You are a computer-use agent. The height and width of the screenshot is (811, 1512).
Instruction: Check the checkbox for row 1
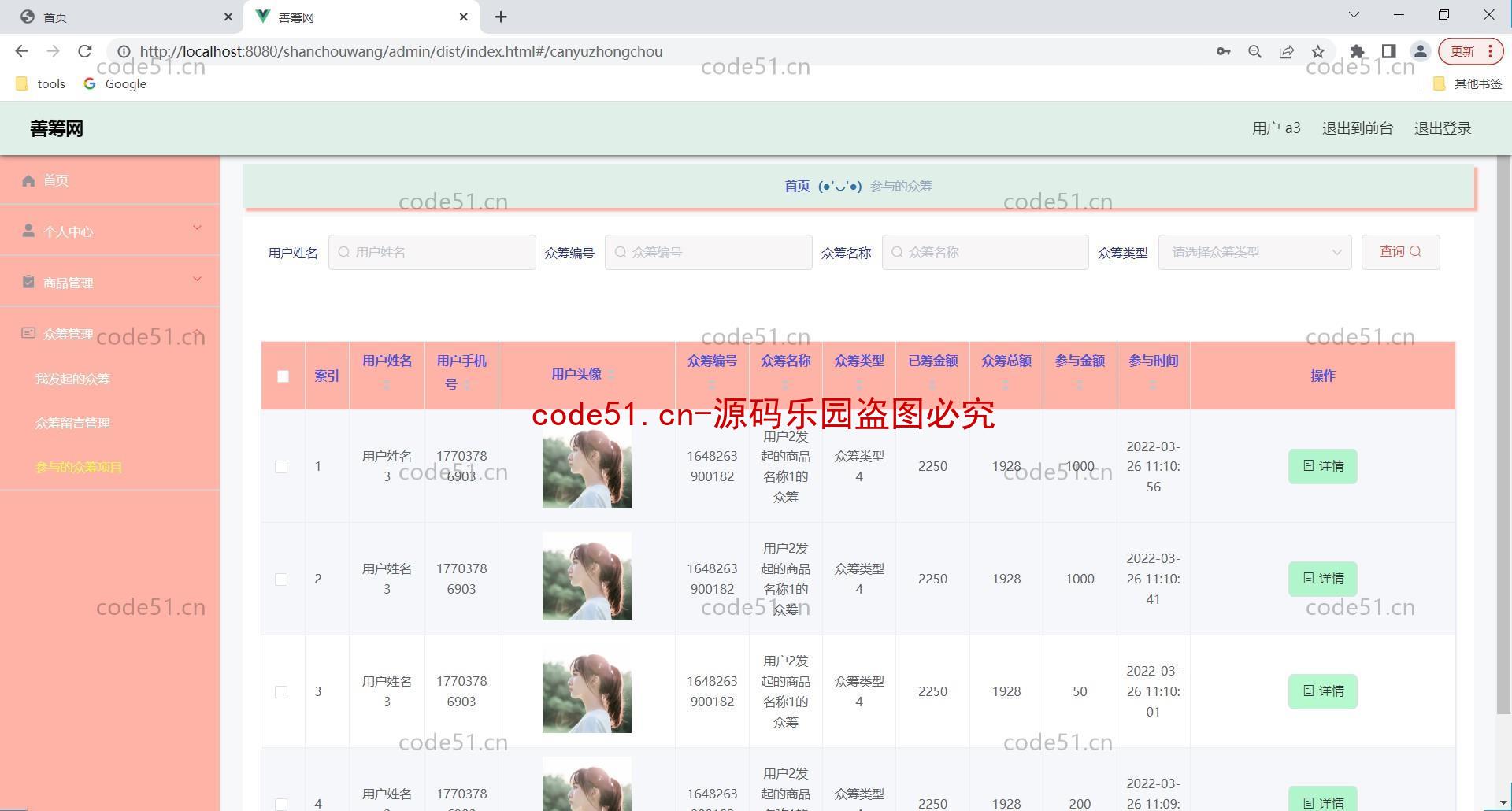click(x=281, y=467)
